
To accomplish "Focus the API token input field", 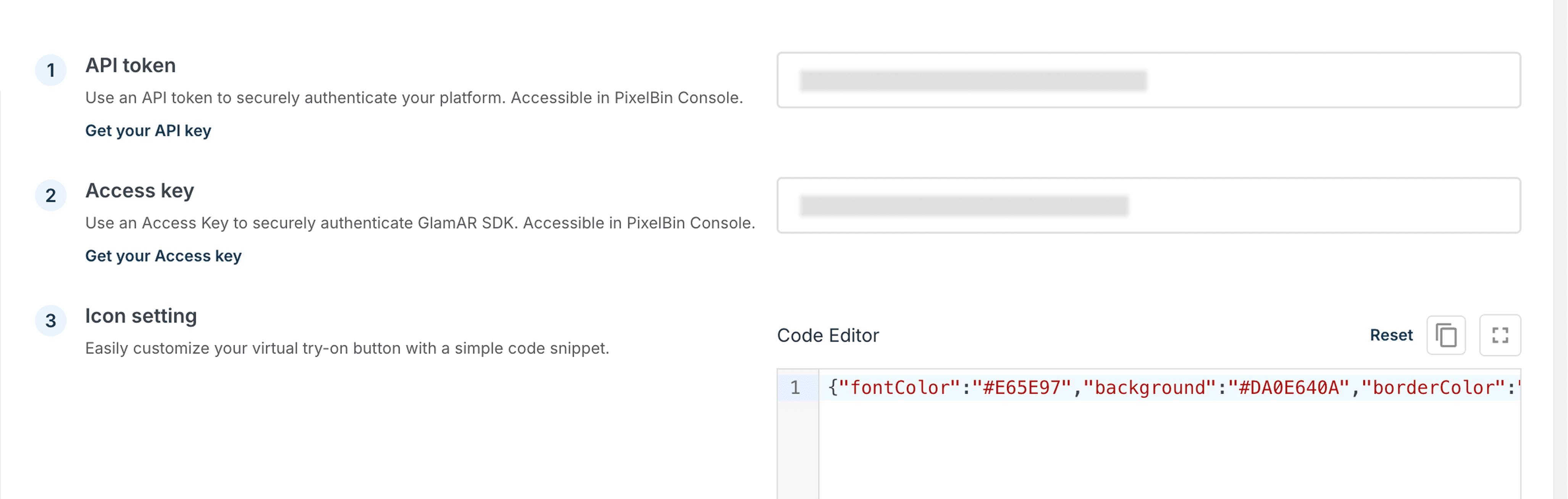I will click(x=1148, y=80).
